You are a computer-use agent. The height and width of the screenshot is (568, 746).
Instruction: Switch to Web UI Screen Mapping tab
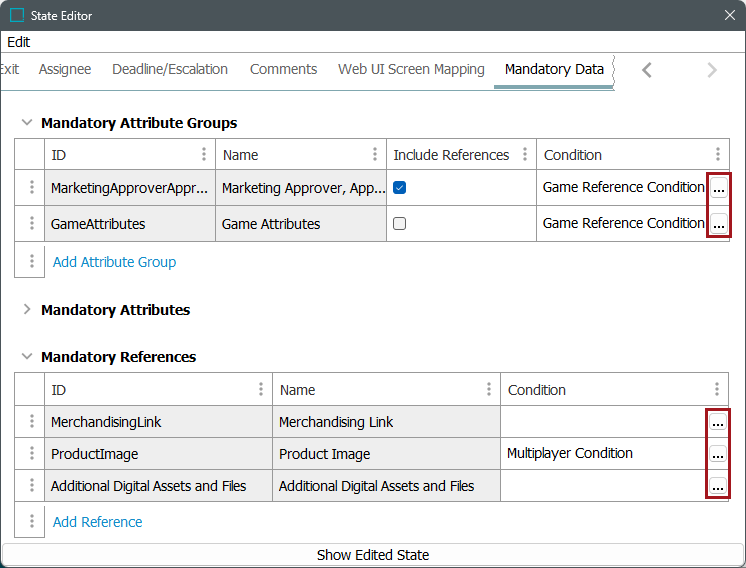pyautogui.click(x=411, y=69)
